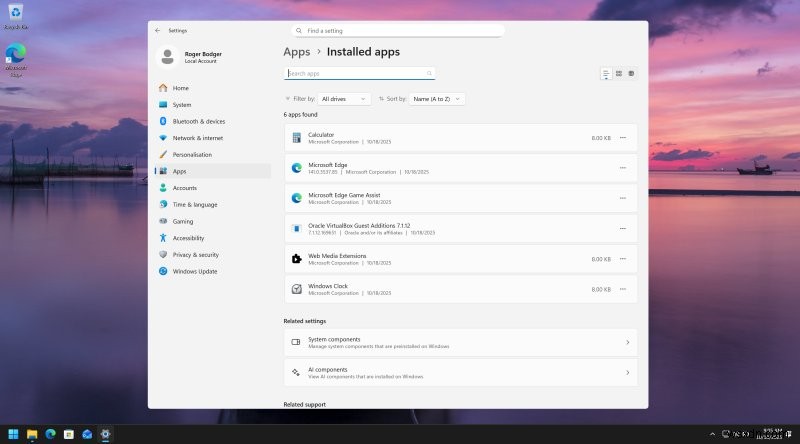Select Apps in the sidebar

click(213, 171)
